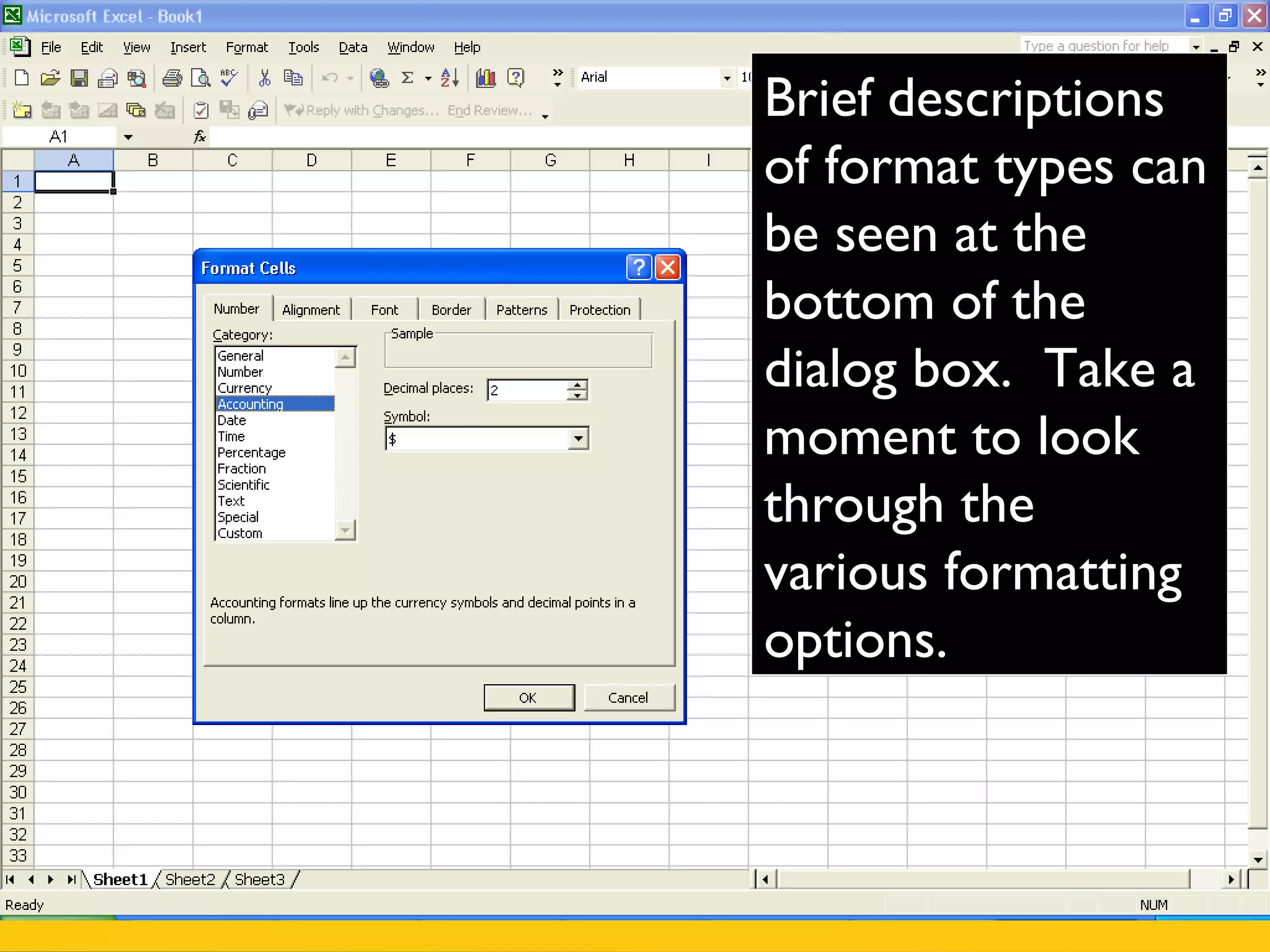Click the E-mail toolbar icon
This screenshot has width=1270, height=952.
108,77
